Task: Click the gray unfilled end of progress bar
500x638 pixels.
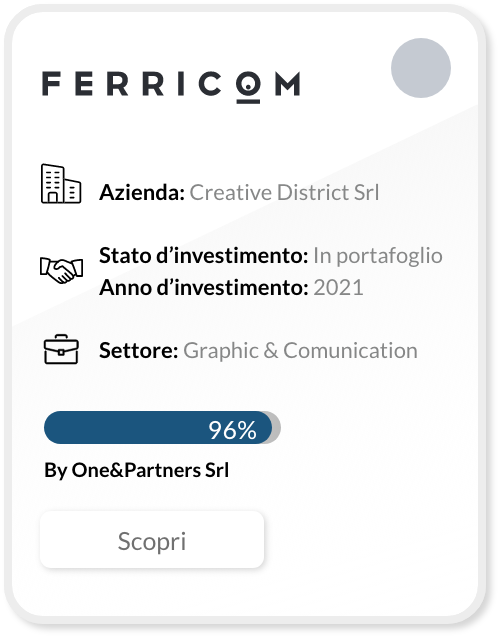Action: coord(276,428)
